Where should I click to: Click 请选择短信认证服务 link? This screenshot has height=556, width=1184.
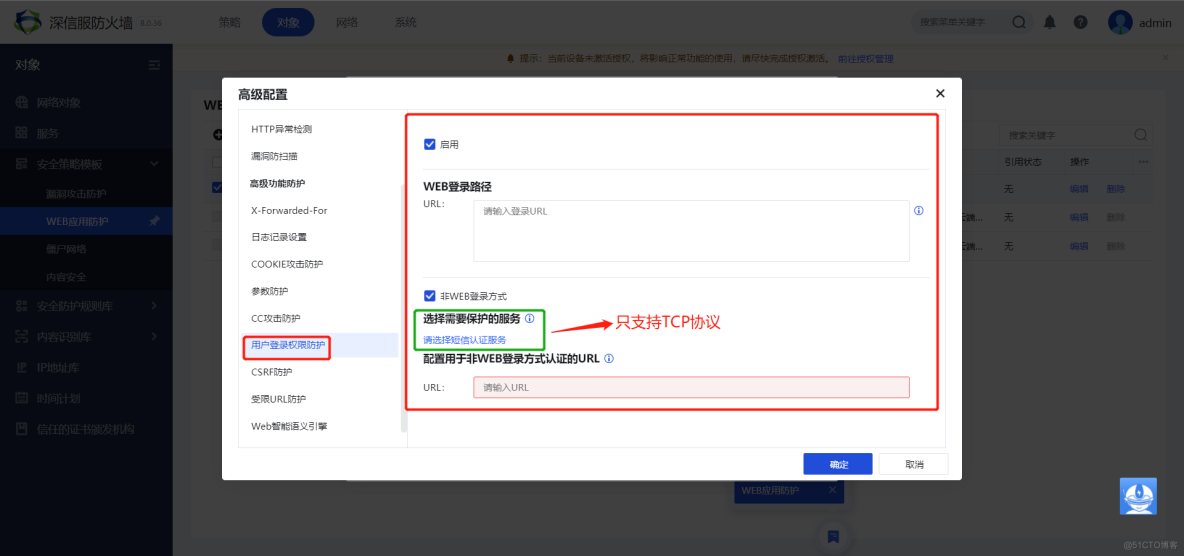point(464,340)
